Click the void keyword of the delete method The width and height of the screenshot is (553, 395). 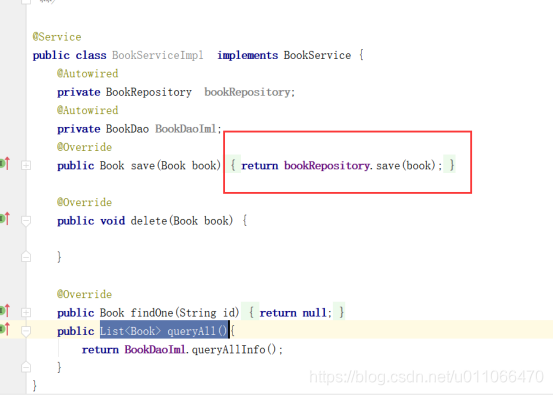(112, 221)
